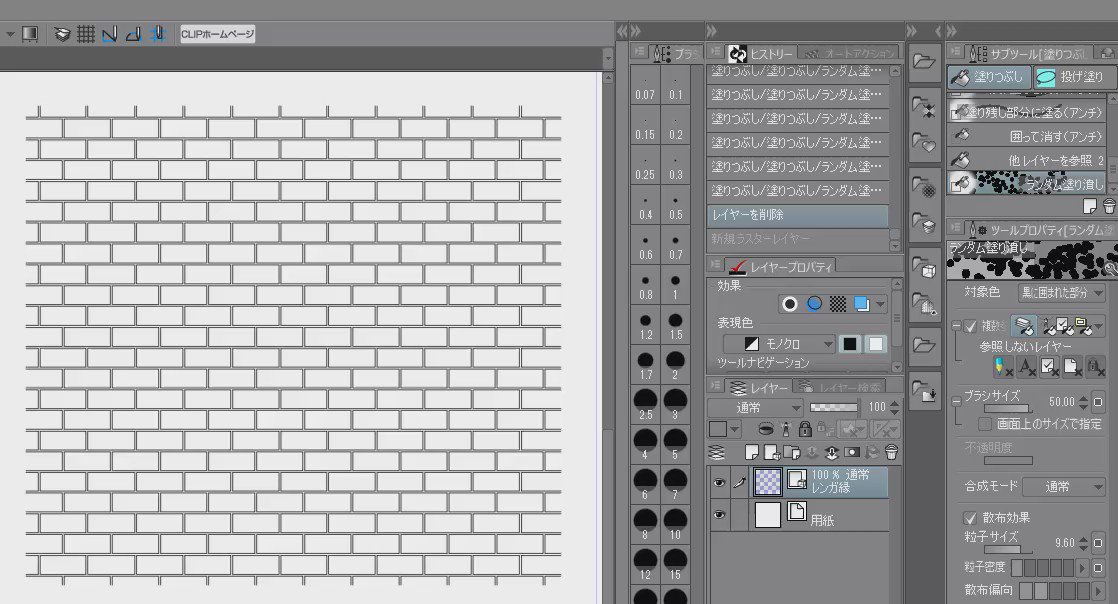1118x604 pixels.
Task: Switch to the ヒストリー tab
Action: pyautogui.click(x=761, y=53)
